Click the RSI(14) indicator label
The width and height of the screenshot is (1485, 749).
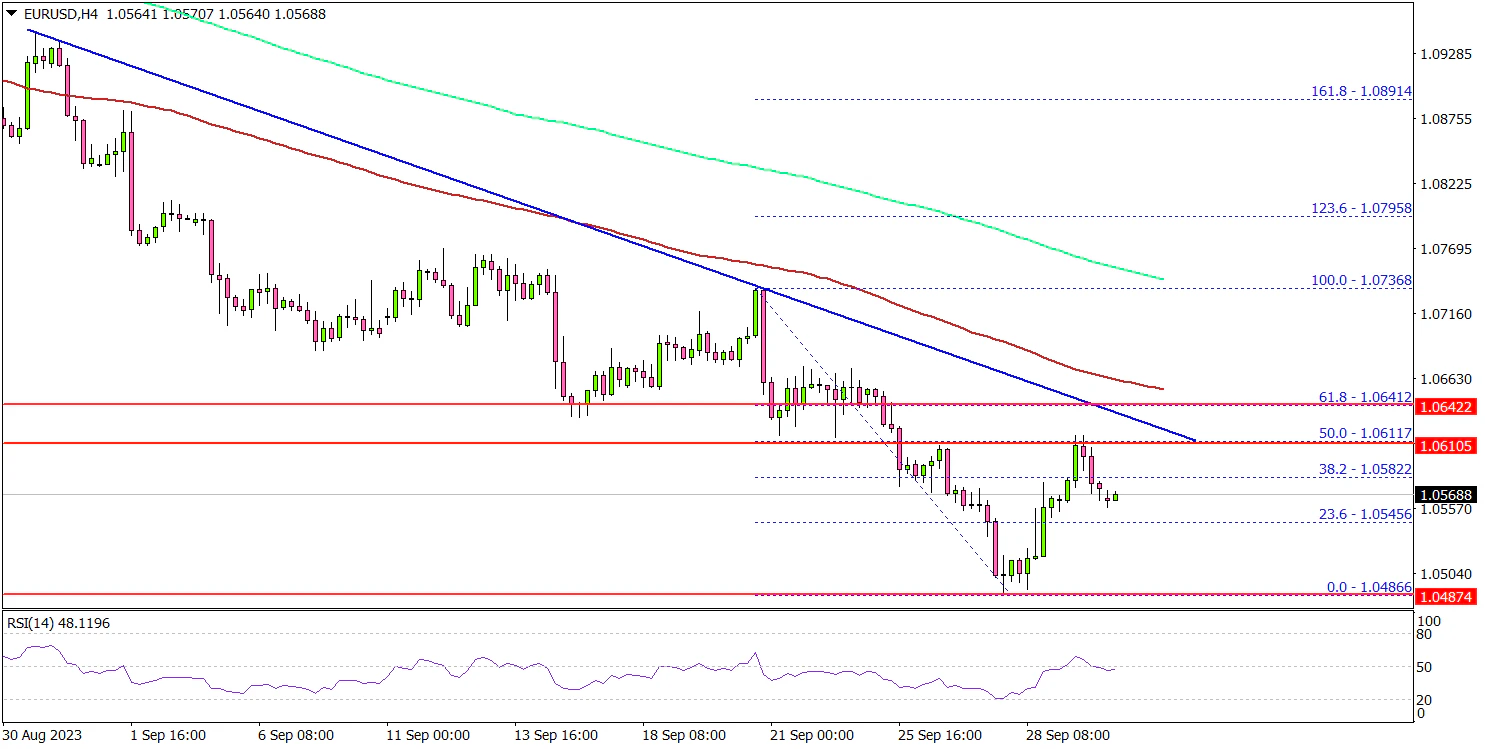(58, 623)
